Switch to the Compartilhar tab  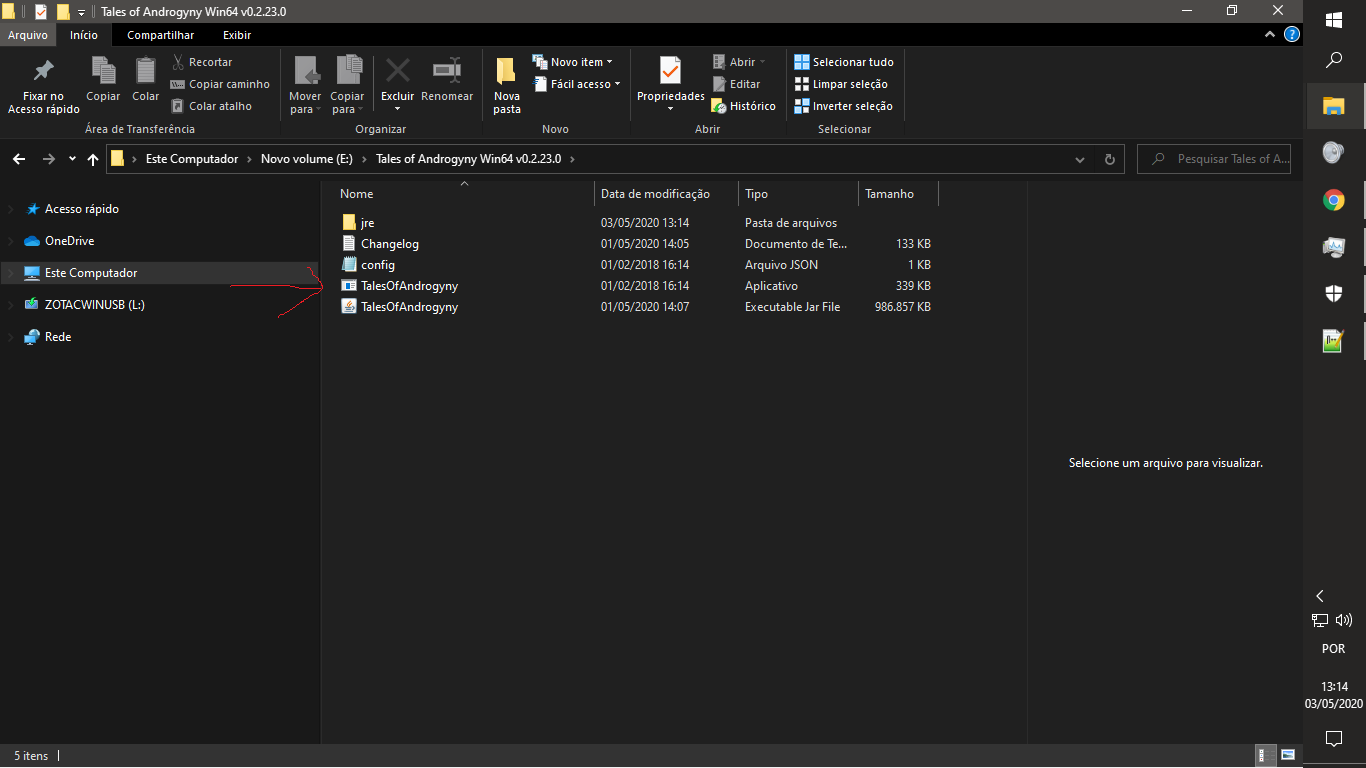(160, 35)
